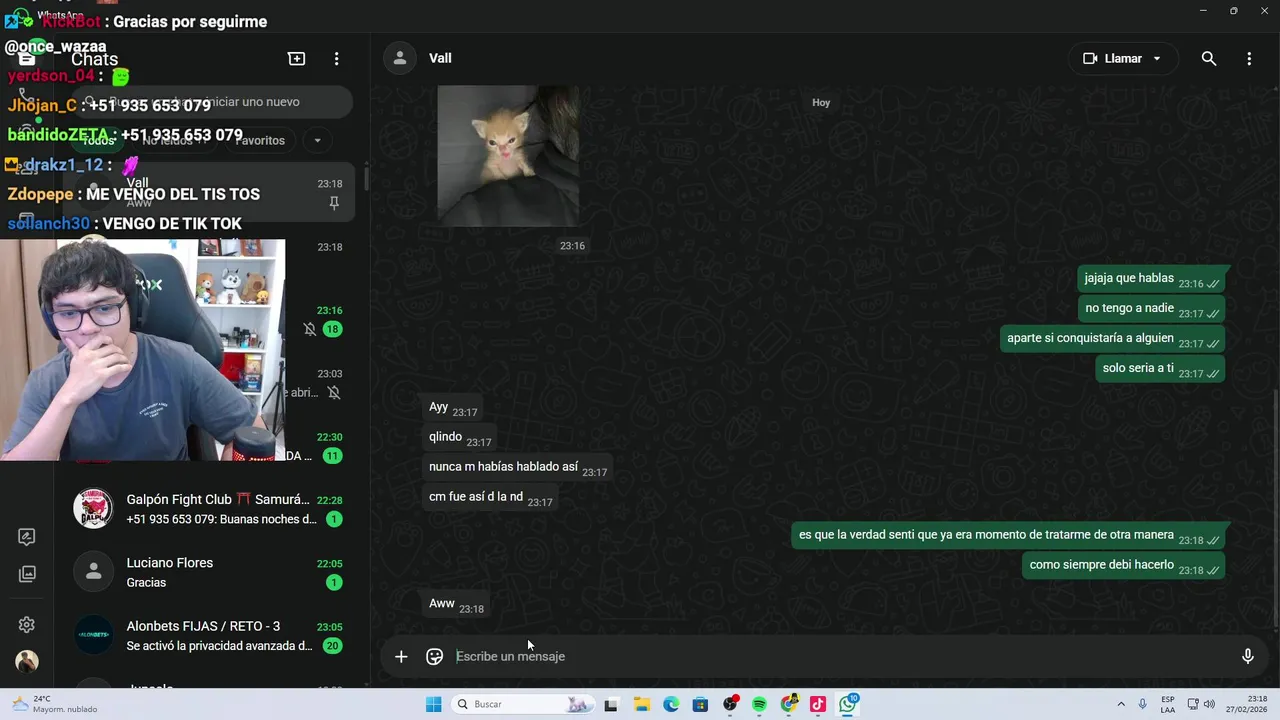Start a new chat with the plus-box icon

click(x=297, y=59)
